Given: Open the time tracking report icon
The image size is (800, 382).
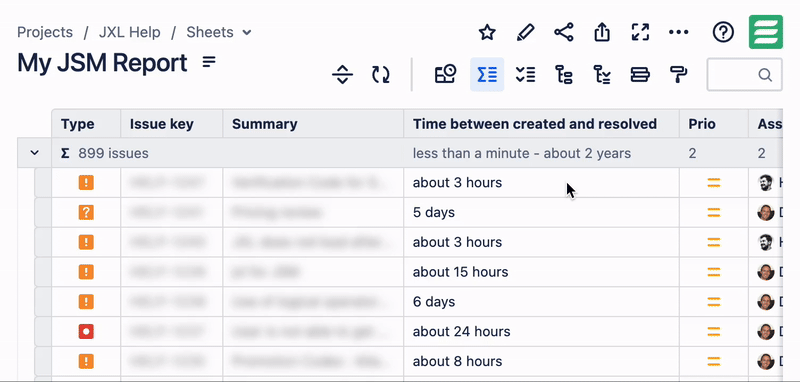Looking at the screenshot, I should tap(445, 74).
